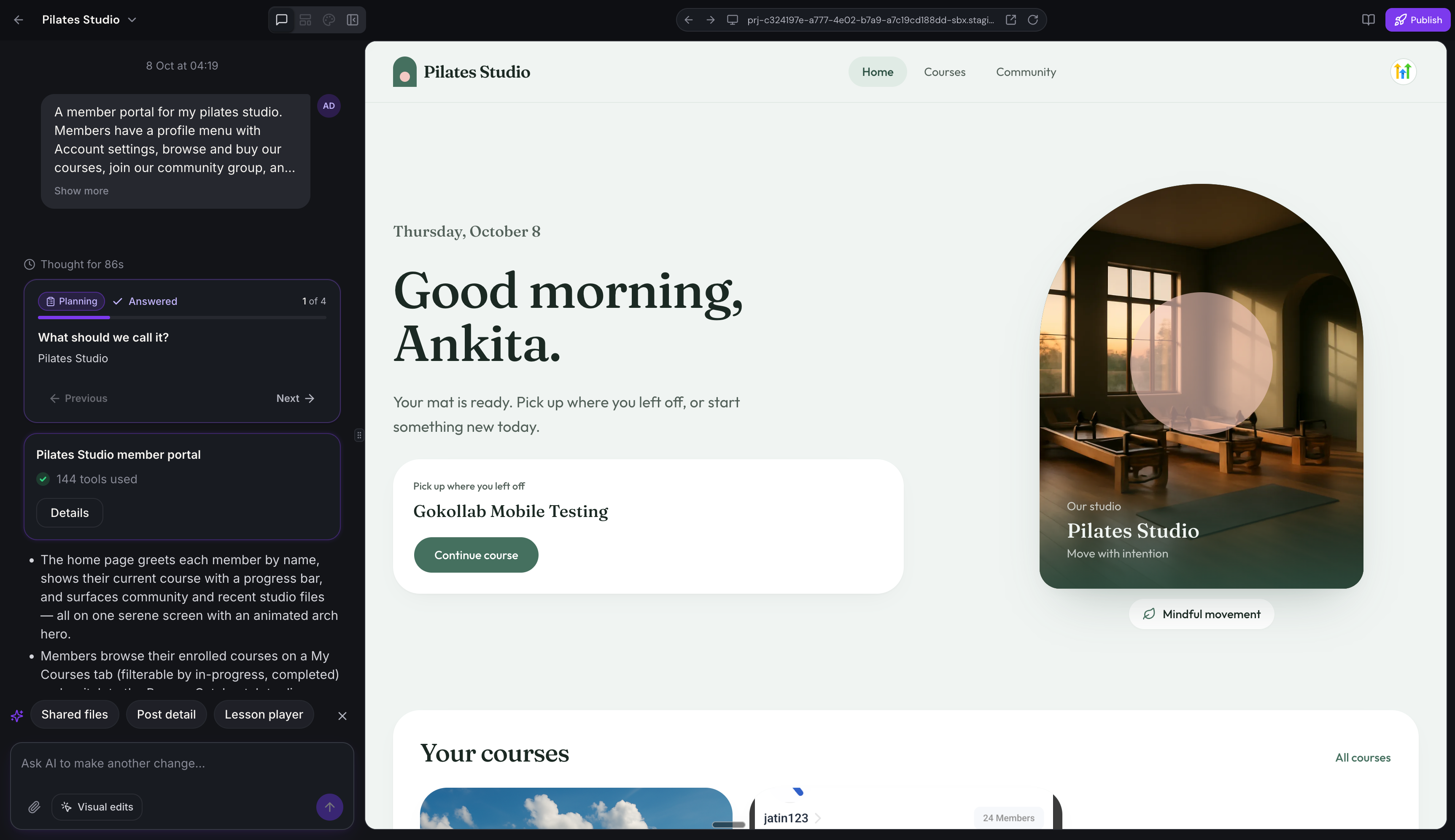Click the AD user avatar
Viewport: 1455px width, 840px height.
click(329, 105)
